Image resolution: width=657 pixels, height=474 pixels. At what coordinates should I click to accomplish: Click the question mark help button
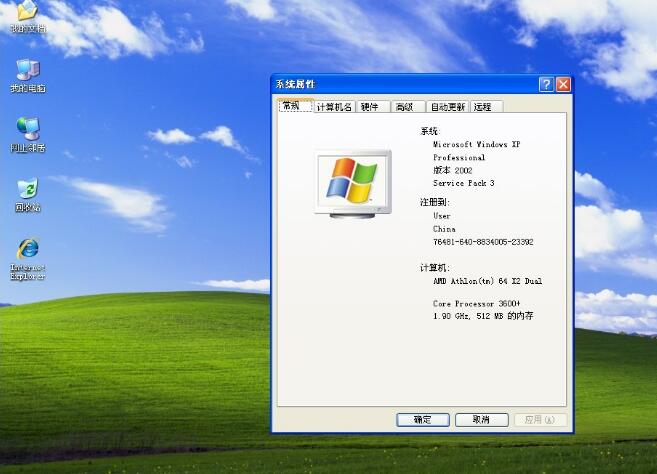point(546,85)
